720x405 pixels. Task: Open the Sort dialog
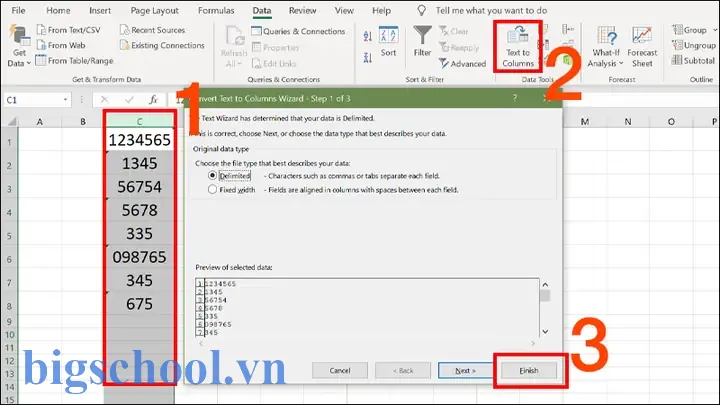(388, 41)
